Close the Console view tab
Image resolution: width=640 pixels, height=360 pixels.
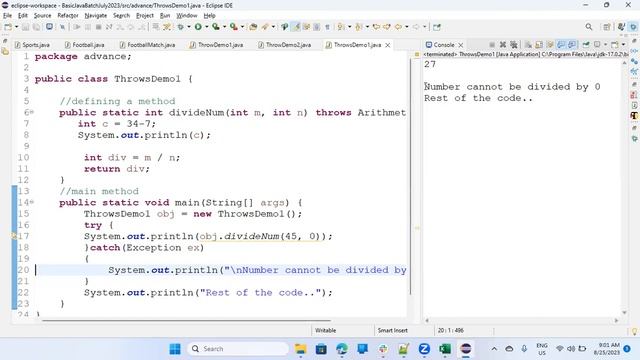pyautogui.click(x=461, y=45)
